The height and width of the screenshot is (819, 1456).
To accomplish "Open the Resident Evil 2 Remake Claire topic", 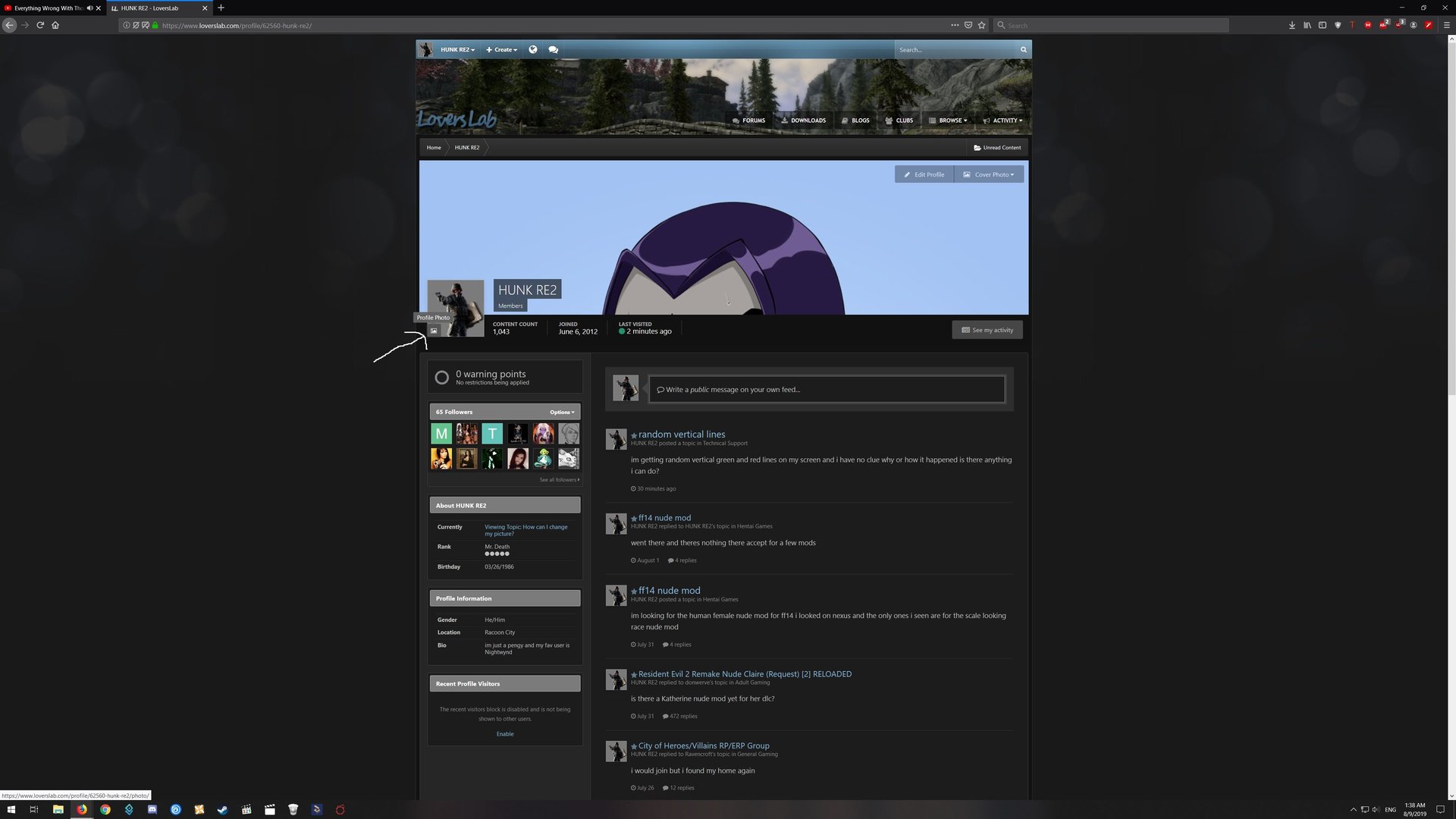I will (745, 674).
